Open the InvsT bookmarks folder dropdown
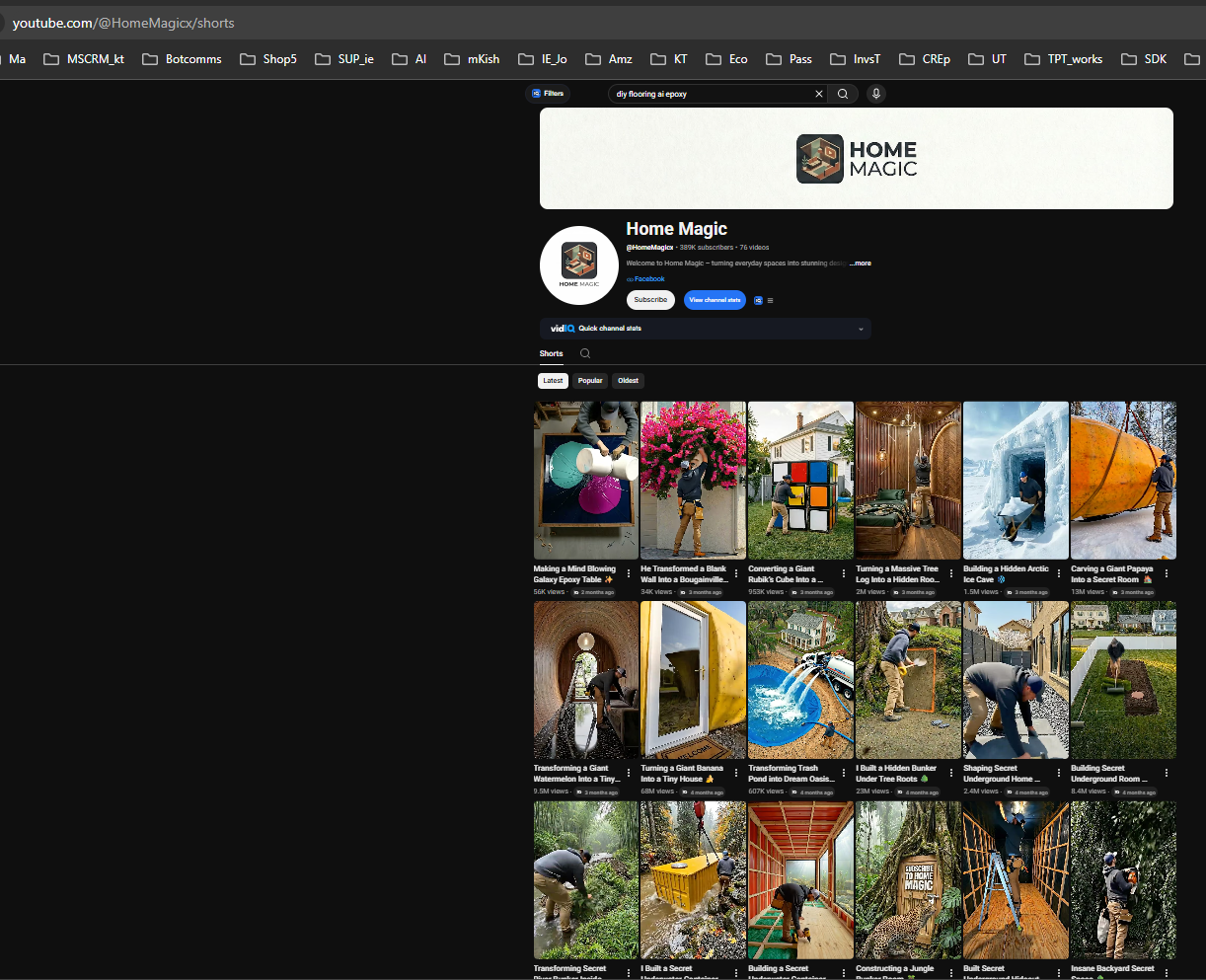1206x980 pixels. click(x=856, y=59)
